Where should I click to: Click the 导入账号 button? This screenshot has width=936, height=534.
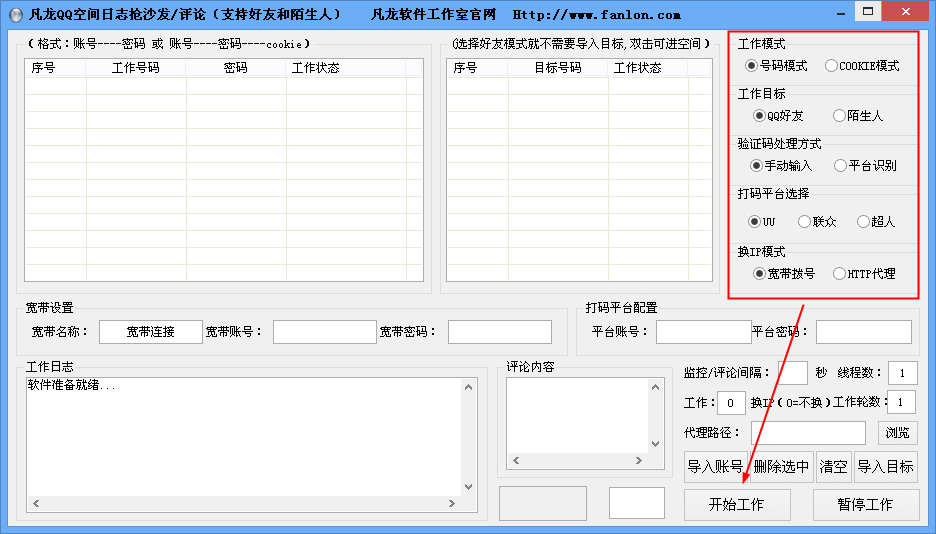[715, 467]
